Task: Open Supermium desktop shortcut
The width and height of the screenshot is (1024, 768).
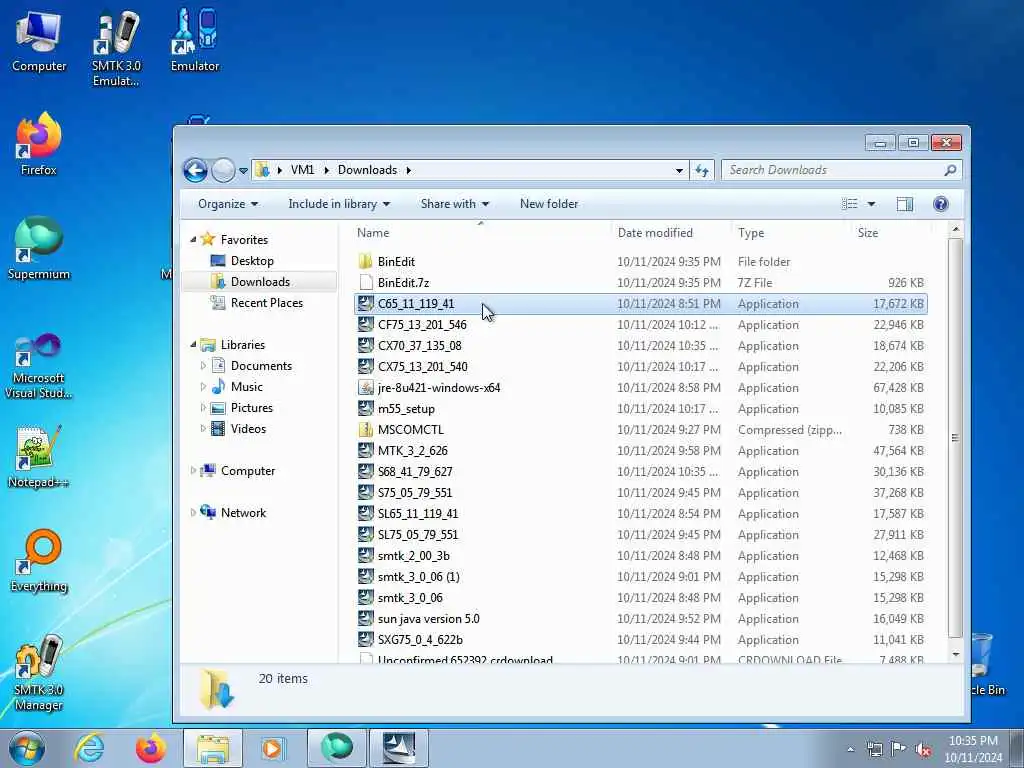Action: (x=39, y=248)
